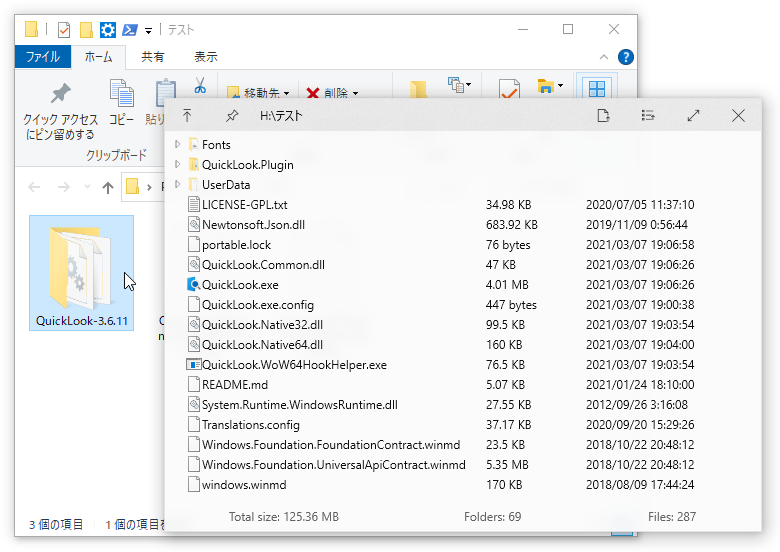Open recent locations dropdown arrow
The width and height of the screenshot is (780, 552).
click(88, 187)
